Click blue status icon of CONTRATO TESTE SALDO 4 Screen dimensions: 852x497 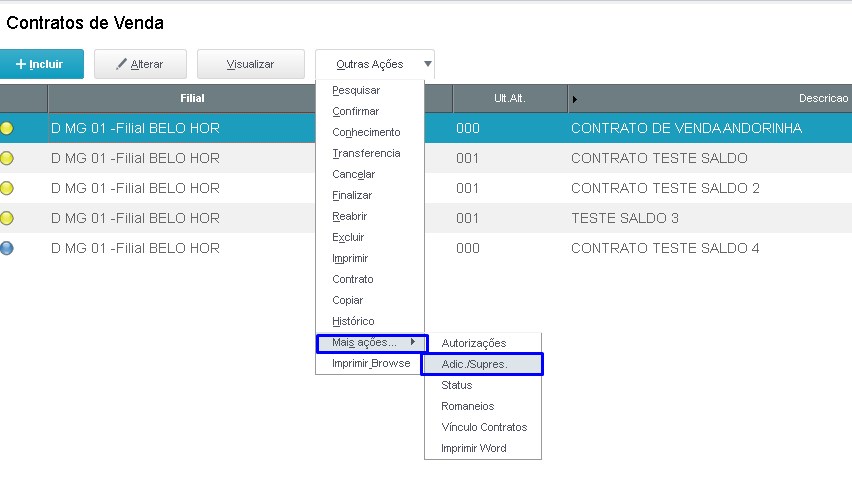7,248
